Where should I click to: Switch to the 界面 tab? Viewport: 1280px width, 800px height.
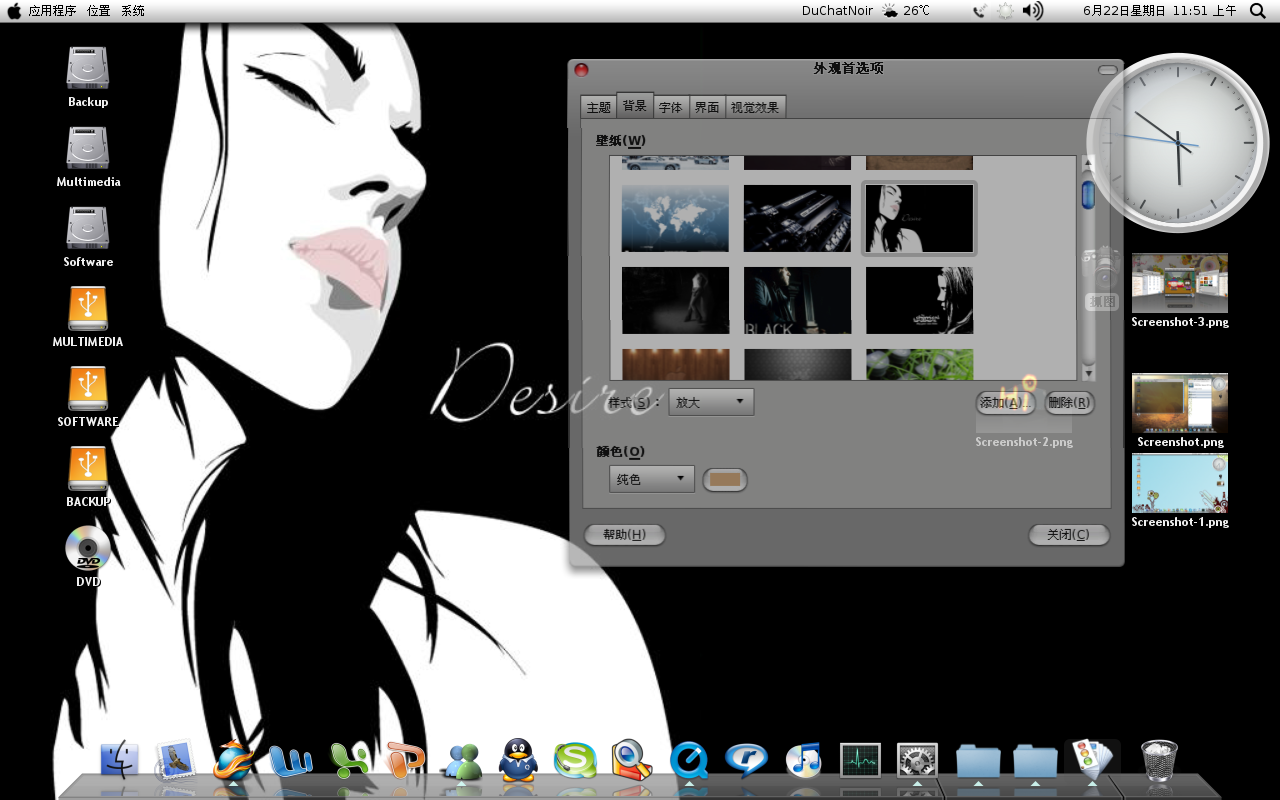707,107
